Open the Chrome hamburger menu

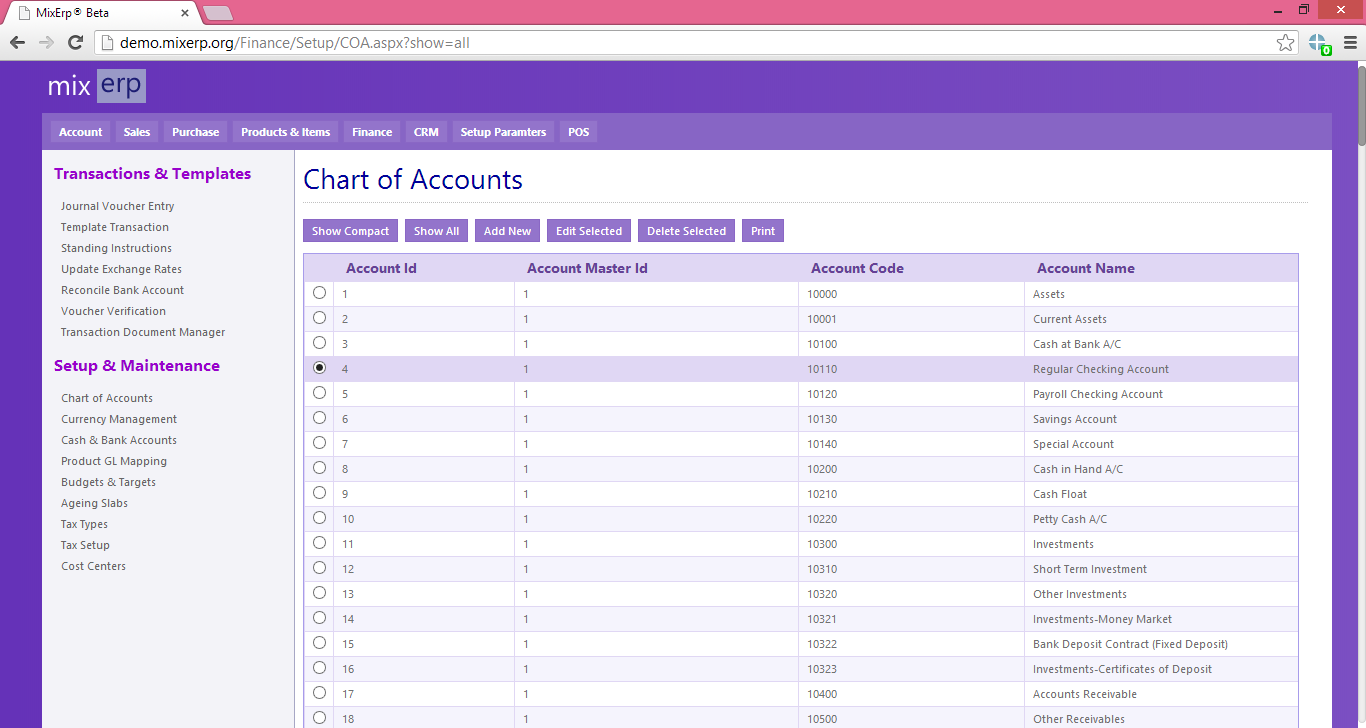pyautogui.click(x=1350, y=43)
